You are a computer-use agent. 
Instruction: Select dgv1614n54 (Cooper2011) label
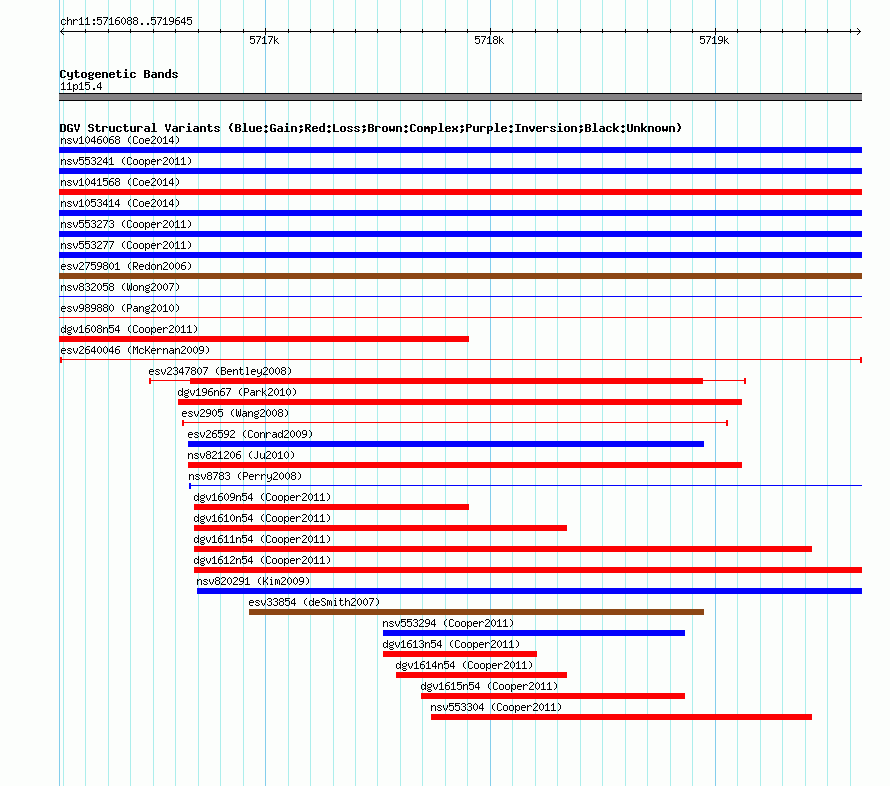[464, 665]
